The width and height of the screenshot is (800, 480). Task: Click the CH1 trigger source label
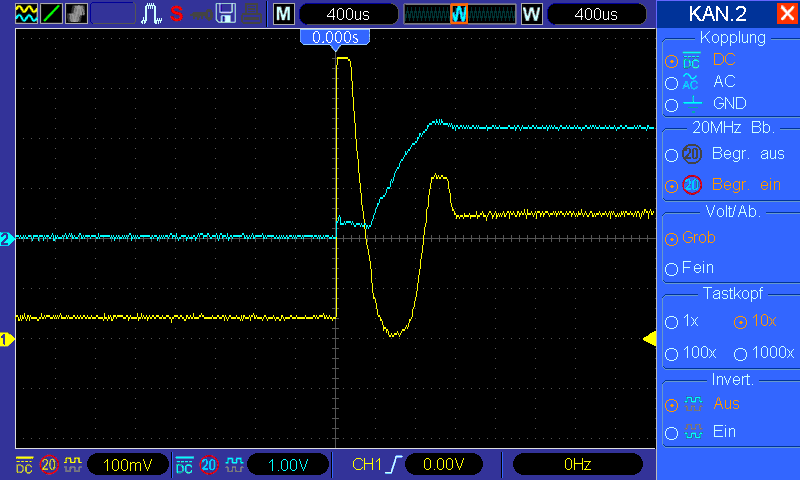click(x=366, y=464)
